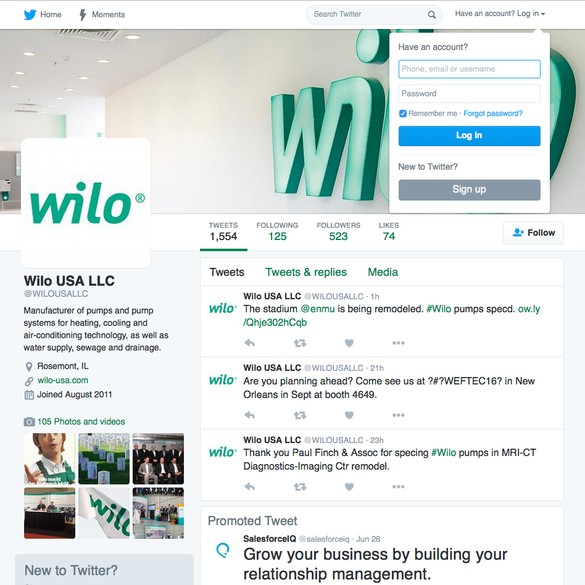The width and height of the screenshot is (585, 585).
Task: Switch to the Tweets & replies tab
Action: (x=306, y=272)
